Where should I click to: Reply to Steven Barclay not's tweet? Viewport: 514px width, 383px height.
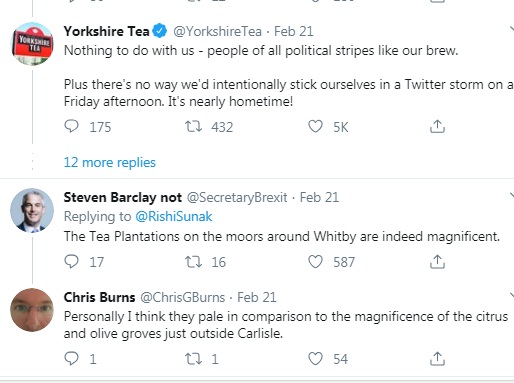pos(71,262)
